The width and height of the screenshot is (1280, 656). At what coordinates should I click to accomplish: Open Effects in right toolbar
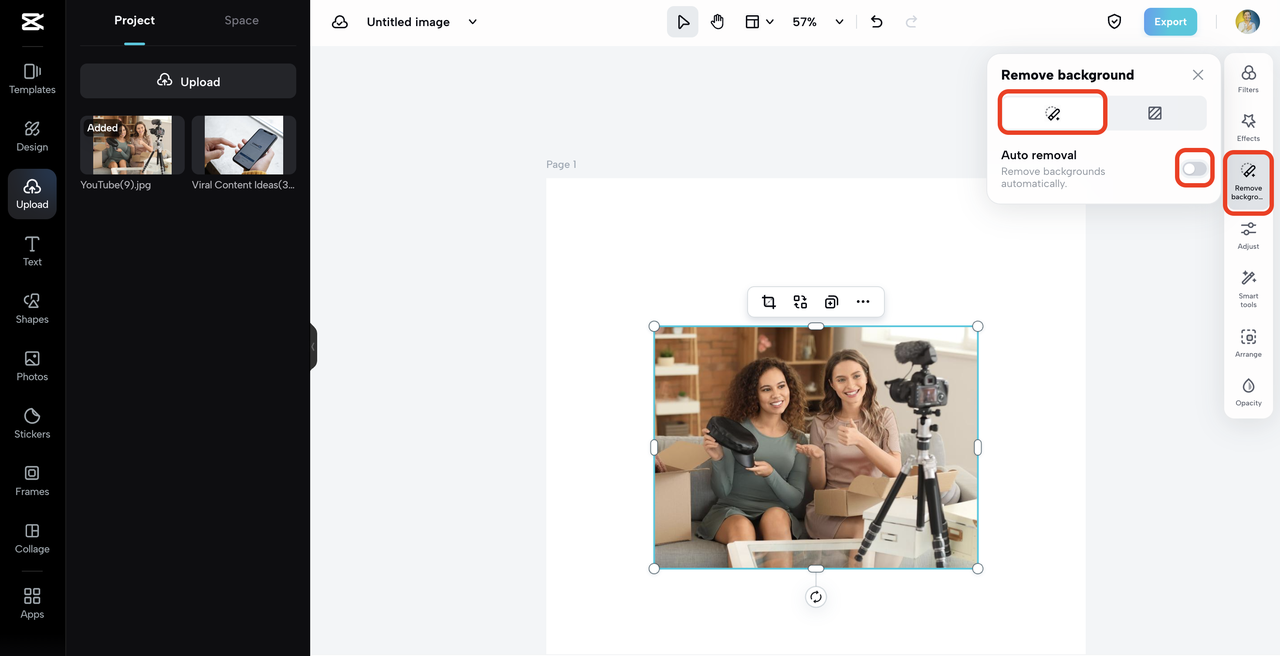(1248, 128)
